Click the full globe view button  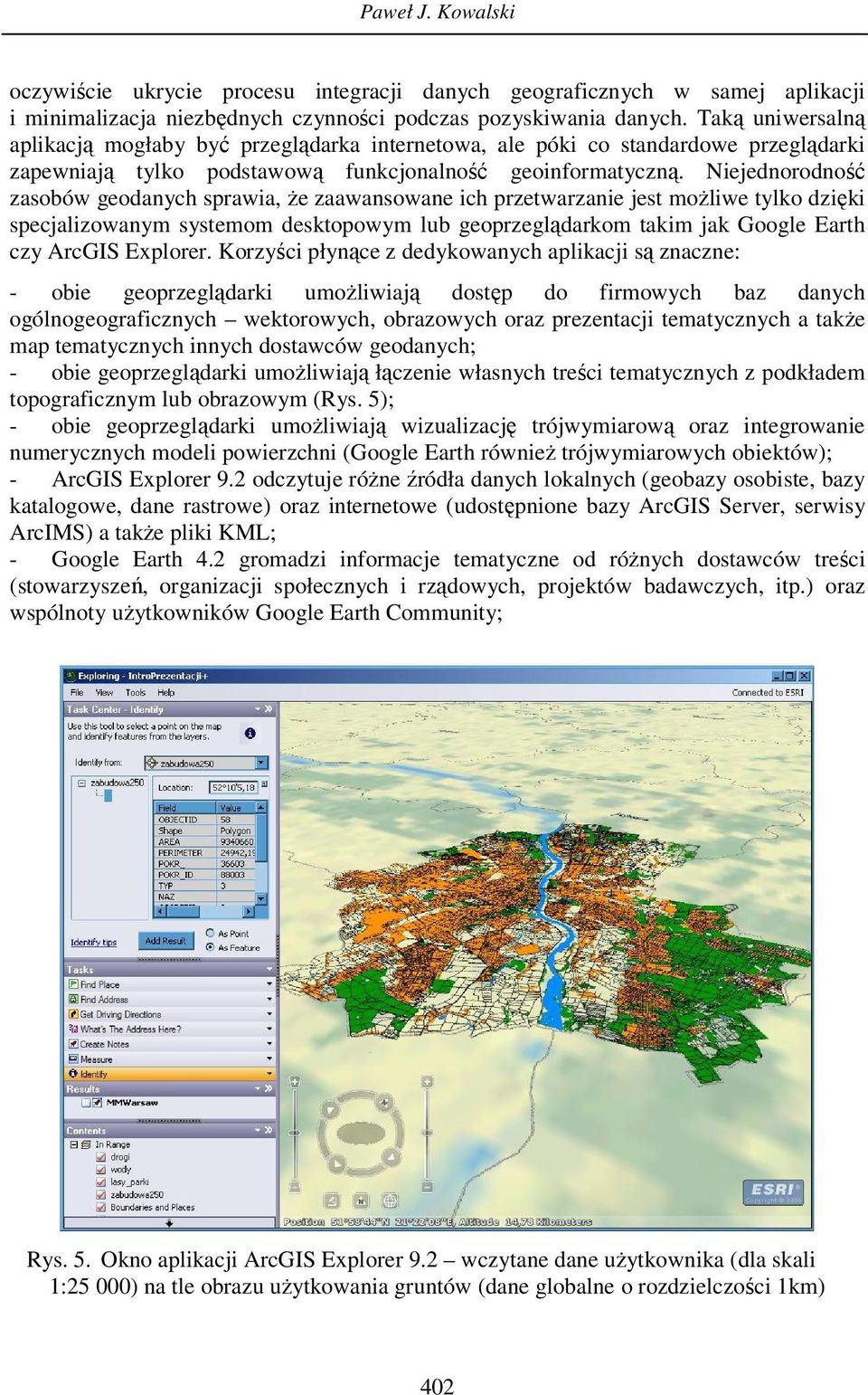[390, 1201]
